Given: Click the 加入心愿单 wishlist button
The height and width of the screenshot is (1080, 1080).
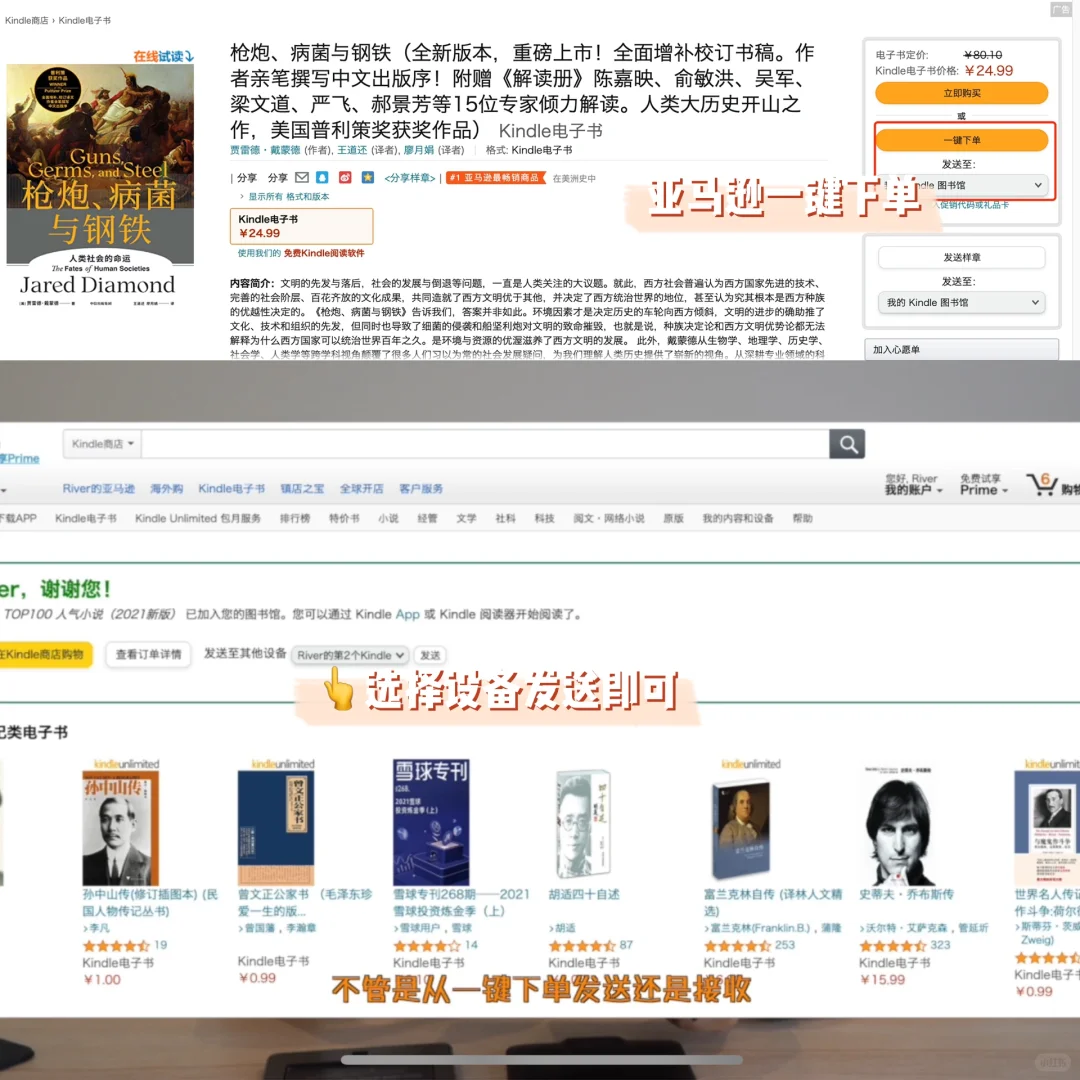Looking at the screenshot, I should click(x=962, y=349).
